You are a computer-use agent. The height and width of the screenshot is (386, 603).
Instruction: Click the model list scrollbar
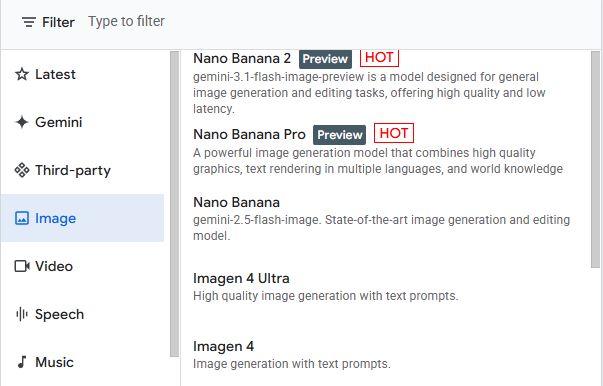point(596,159)
